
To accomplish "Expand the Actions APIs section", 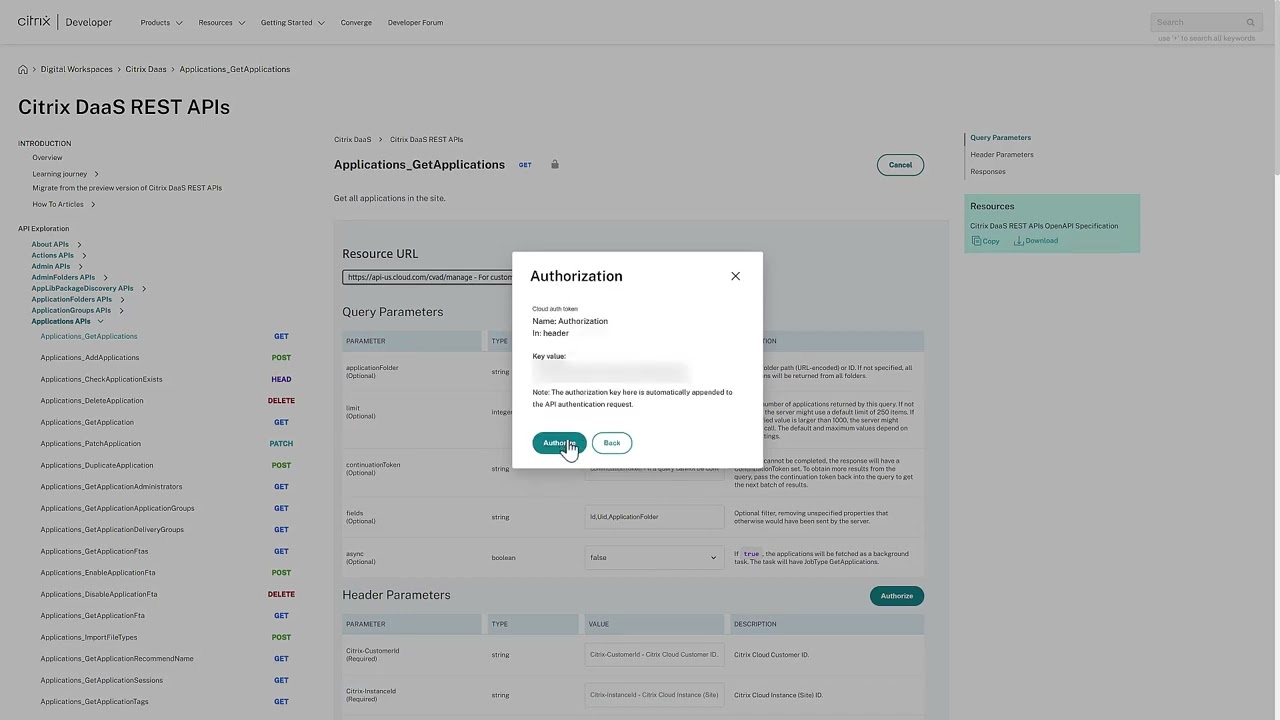I will [52, 255].
